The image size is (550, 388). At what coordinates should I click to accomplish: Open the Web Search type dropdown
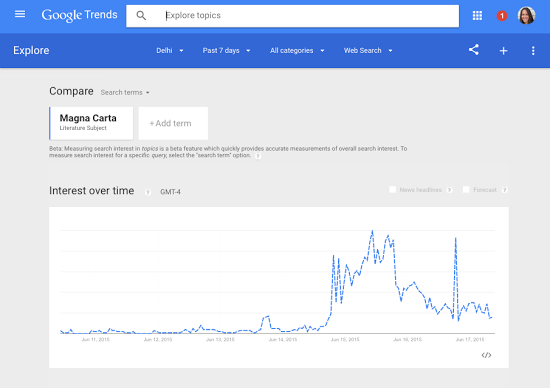pyautogui.click(x=368, y=51)
